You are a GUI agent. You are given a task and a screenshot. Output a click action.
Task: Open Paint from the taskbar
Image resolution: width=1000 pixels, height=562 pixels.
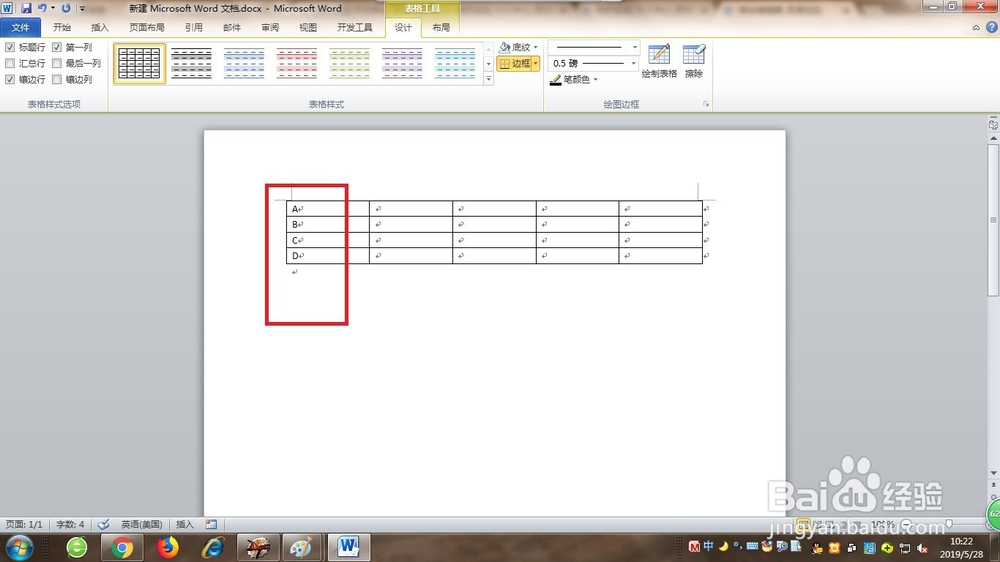coord(300,547)
